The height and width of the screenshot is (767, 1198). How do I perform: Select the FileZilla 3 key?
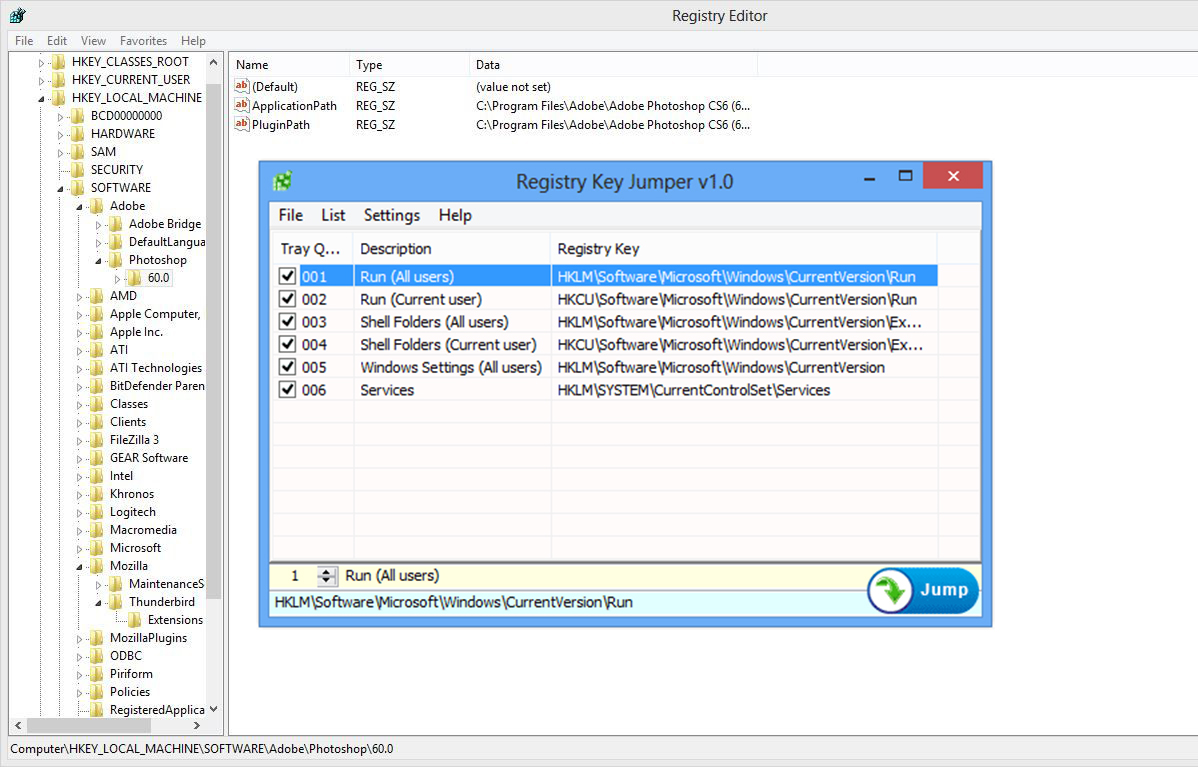(134, 440)
